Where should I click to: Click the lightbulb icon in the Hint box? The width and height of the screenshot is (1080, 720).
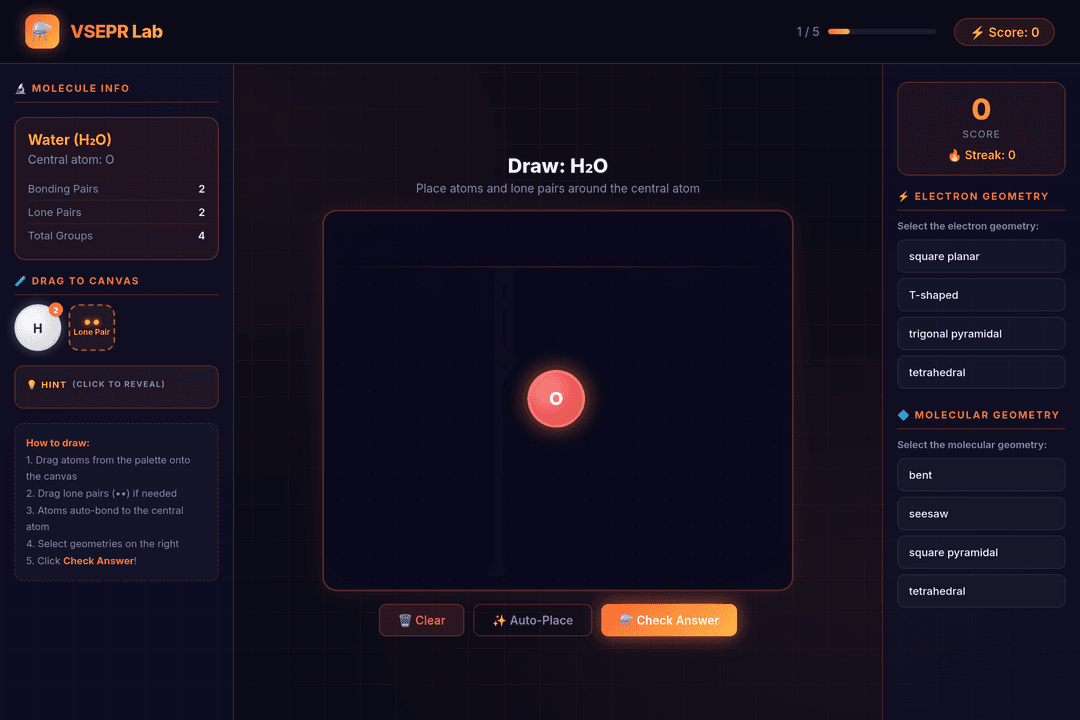[x=32, y=384]
